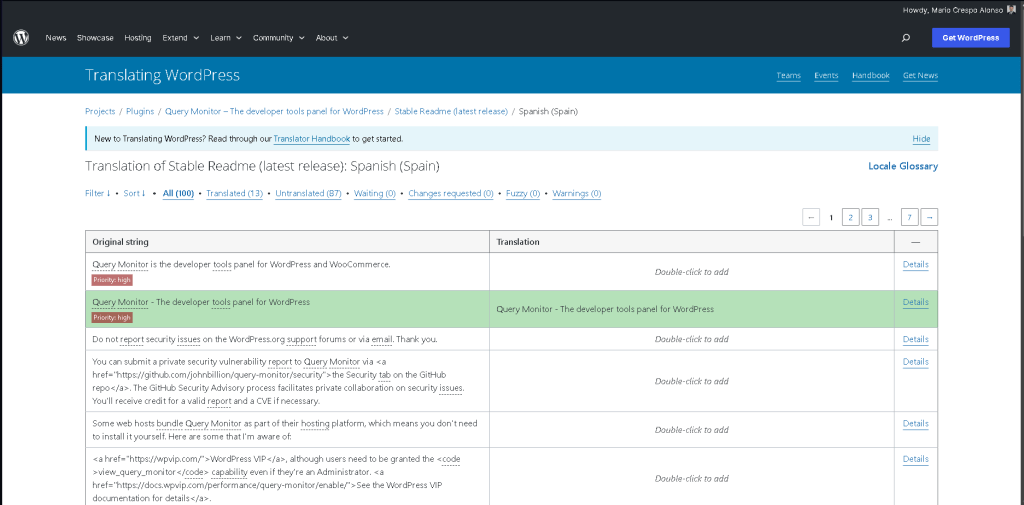Image resolution: width=1024 pixels, height=505 pixels.
Task: Open Details for the highlighted green row
Action: 915,302
